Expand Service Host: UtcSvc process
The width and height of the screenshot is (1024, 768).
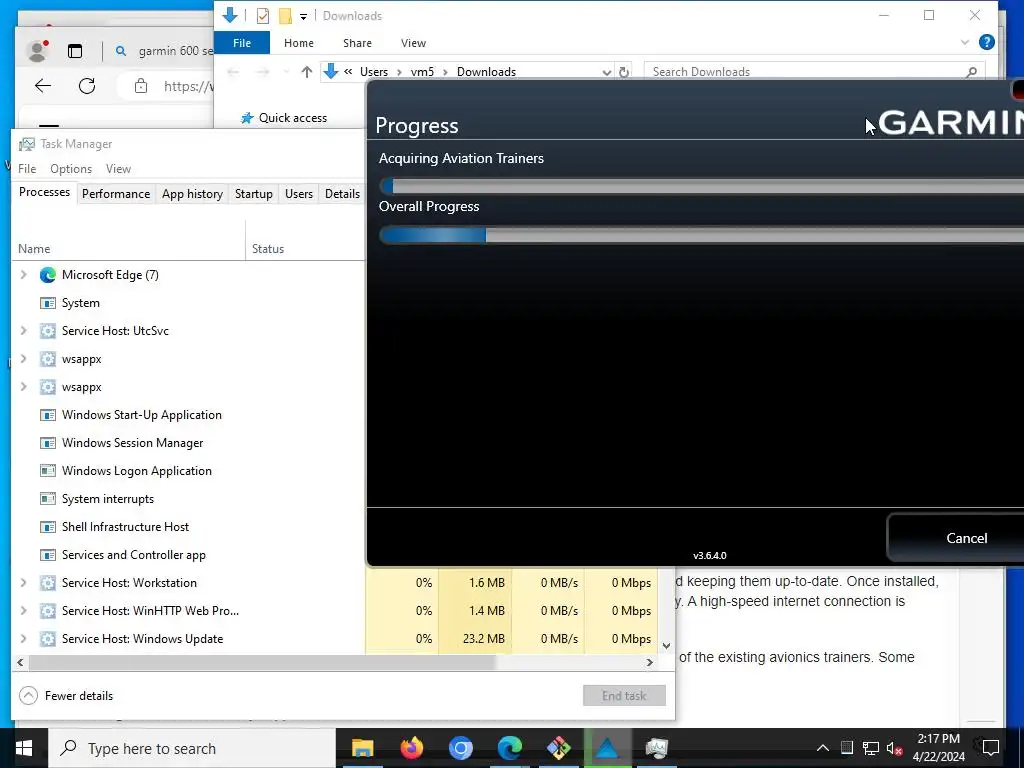point(24,331)
